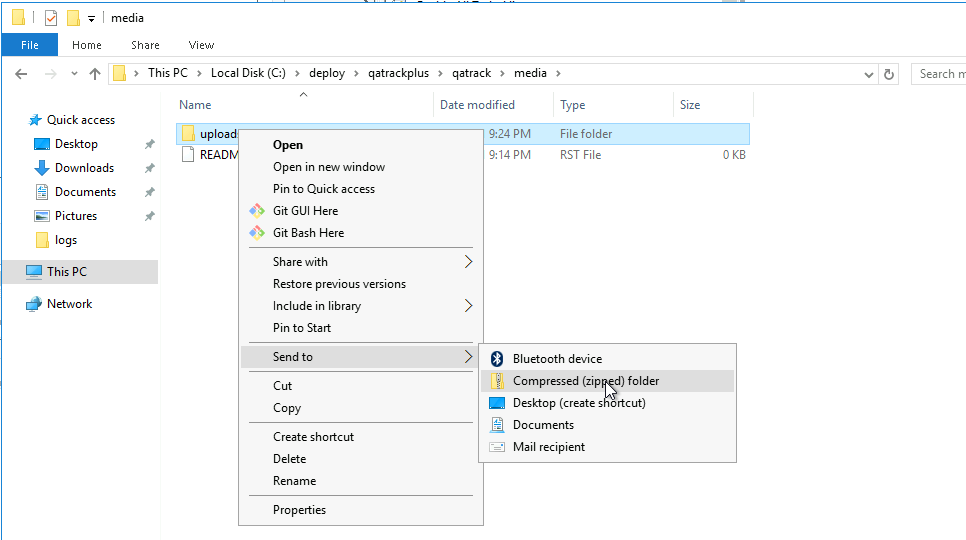Switch to the Share ribbon tab
The image size is (966, 540).
pyautogui.click(x=145, y=45)
